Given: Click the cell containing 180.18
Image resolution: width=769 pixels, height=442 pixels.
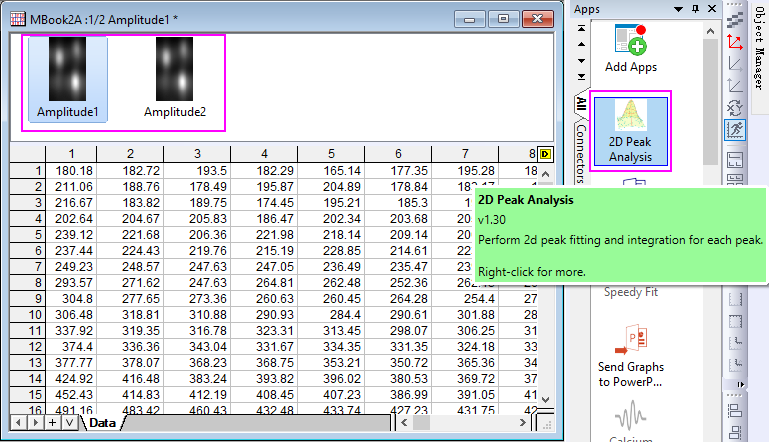Looking at the screenshot, I should 71,171.
